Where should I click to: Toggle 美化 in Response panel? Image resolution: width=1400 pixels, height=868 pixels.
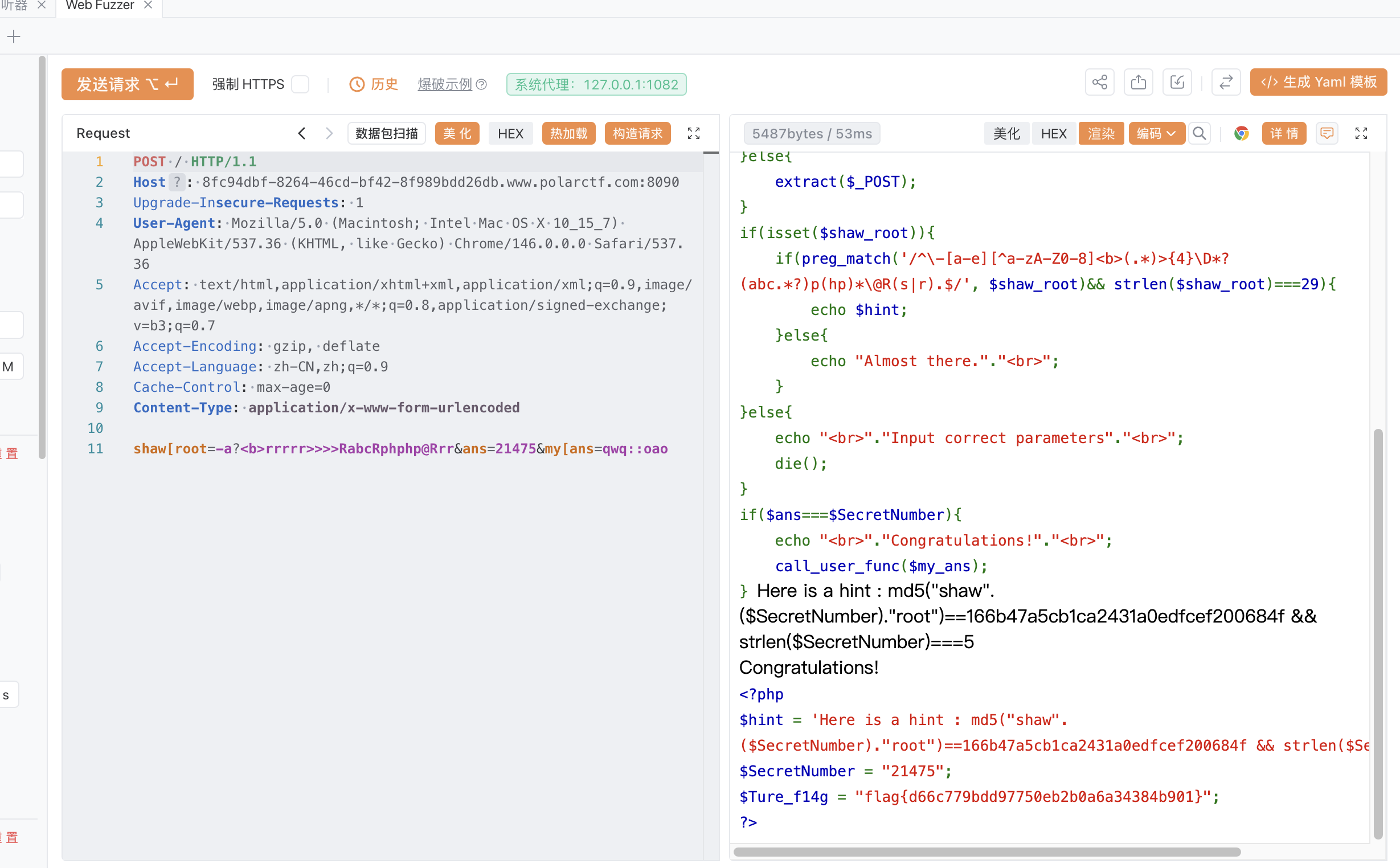click(x=1006, y=133)
